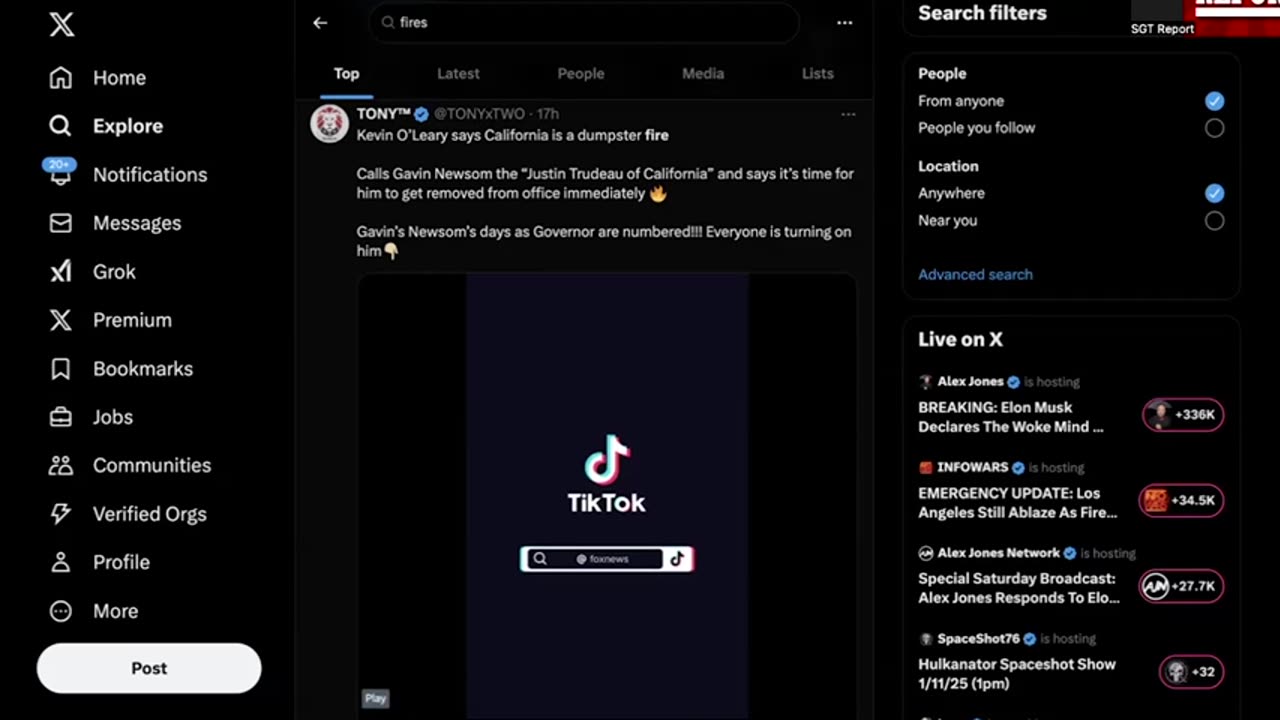1280x720 pixels.
Task: Click the fires search input field
Action: (584, 22)
